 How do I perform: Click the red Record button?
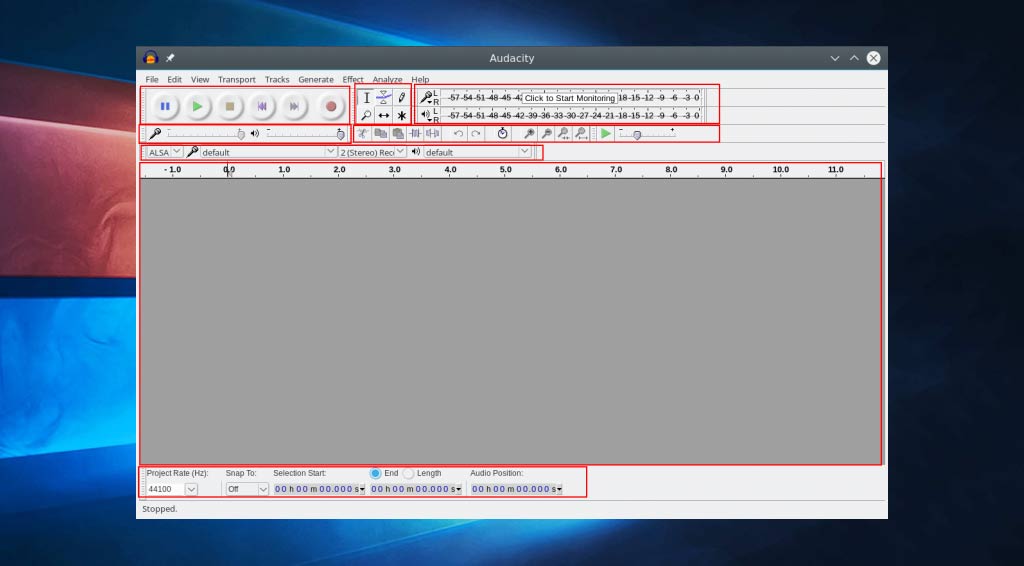[x=330, y=106]
